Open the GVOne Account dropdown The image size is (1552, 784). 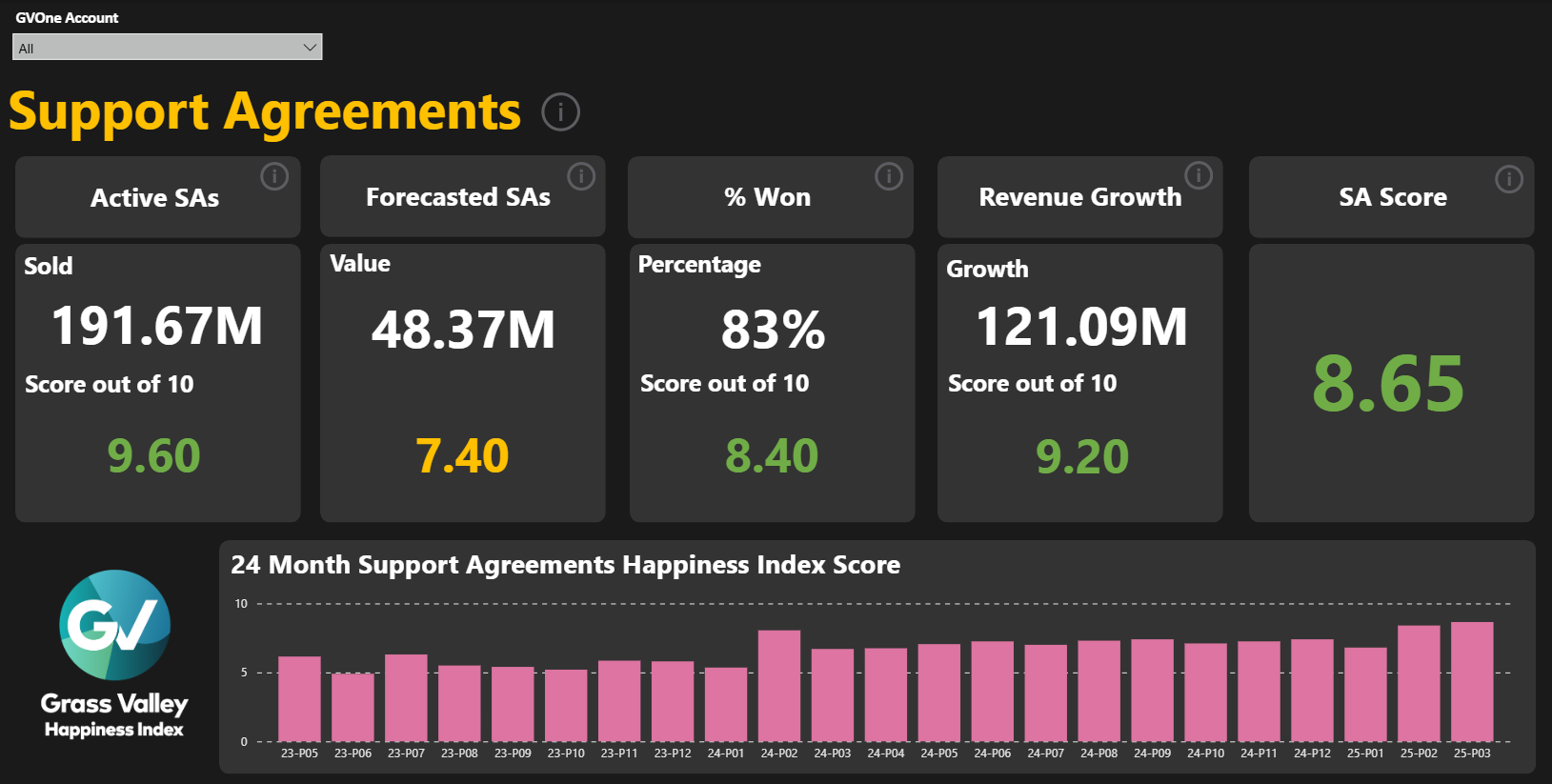click(168, 48)
